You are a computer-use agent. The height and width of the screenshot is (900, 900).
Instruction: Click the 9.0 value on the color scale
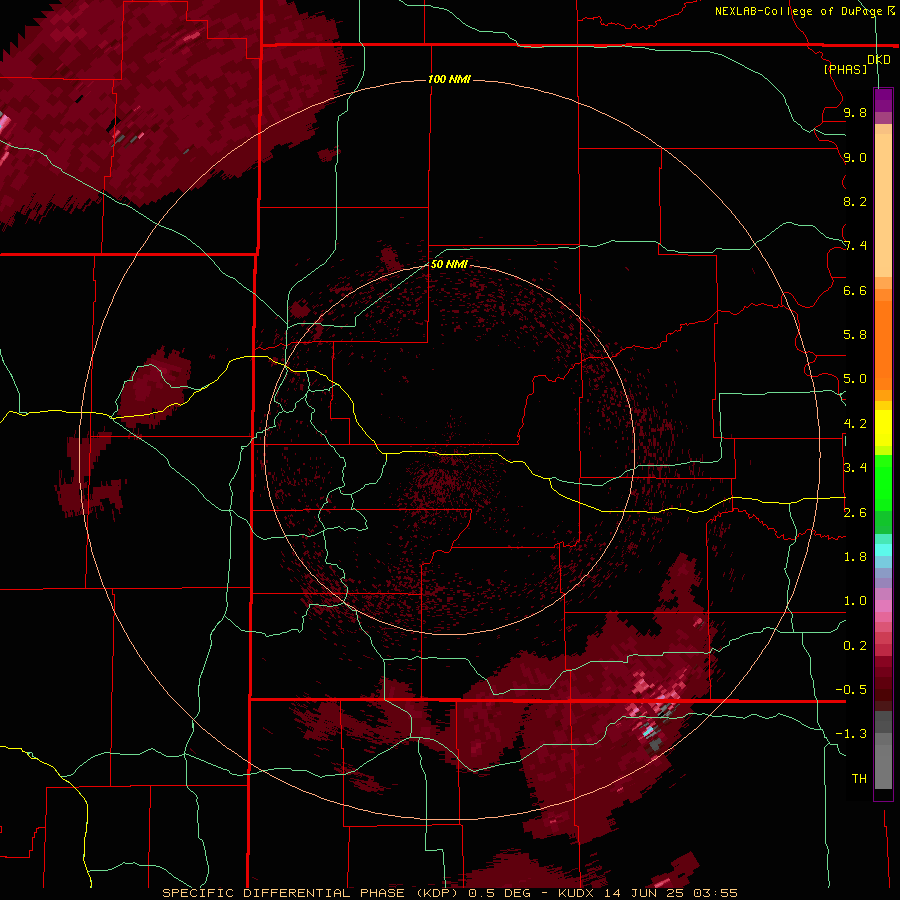tap(855, 157)
